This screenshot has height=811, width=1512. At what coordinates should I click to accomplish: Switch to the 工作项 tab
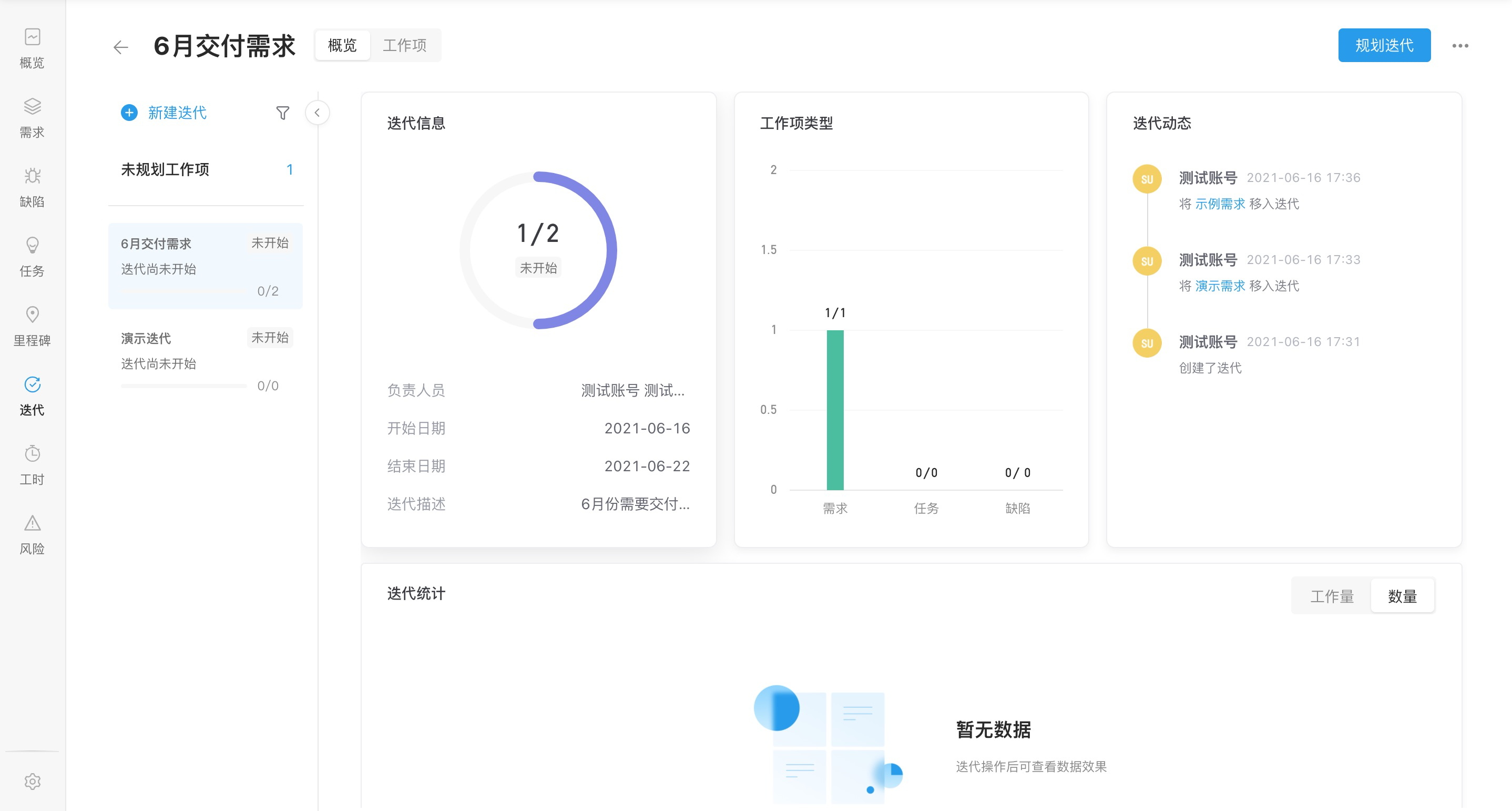(x=404, y=45)
